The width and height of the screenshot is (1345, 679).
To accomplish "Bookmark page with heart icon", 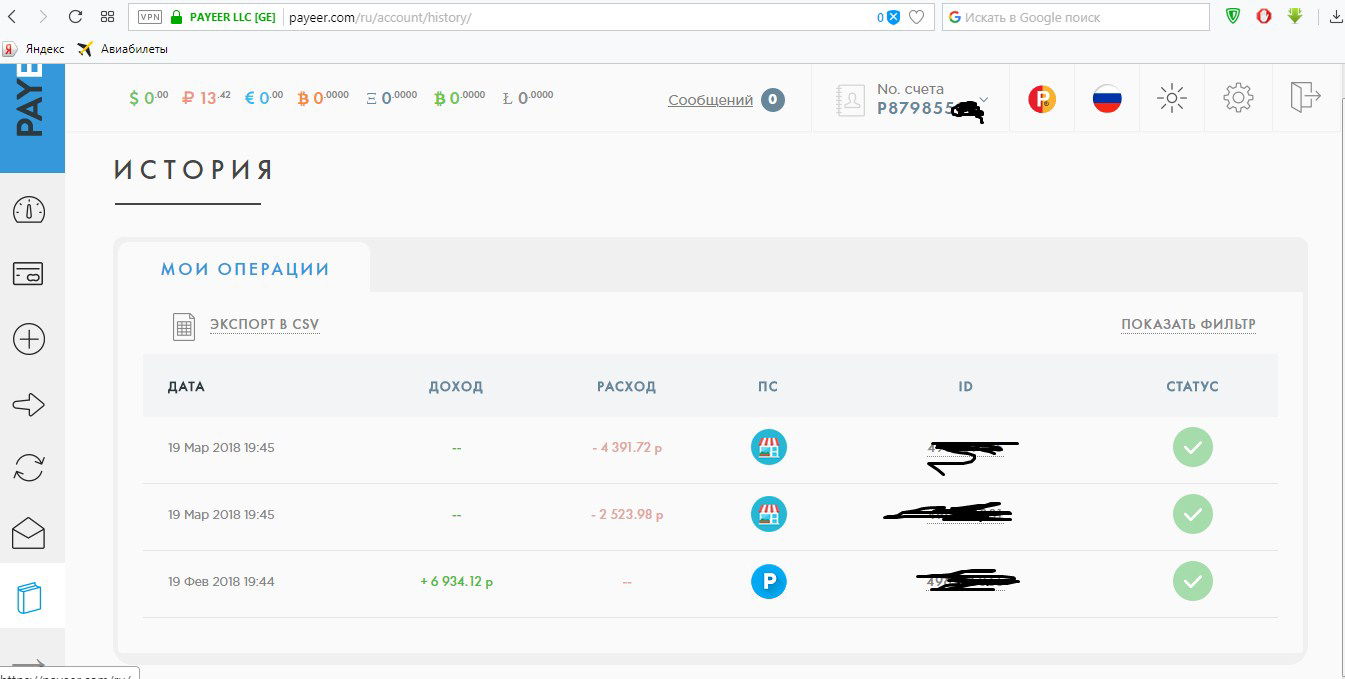I will (916, 17).
